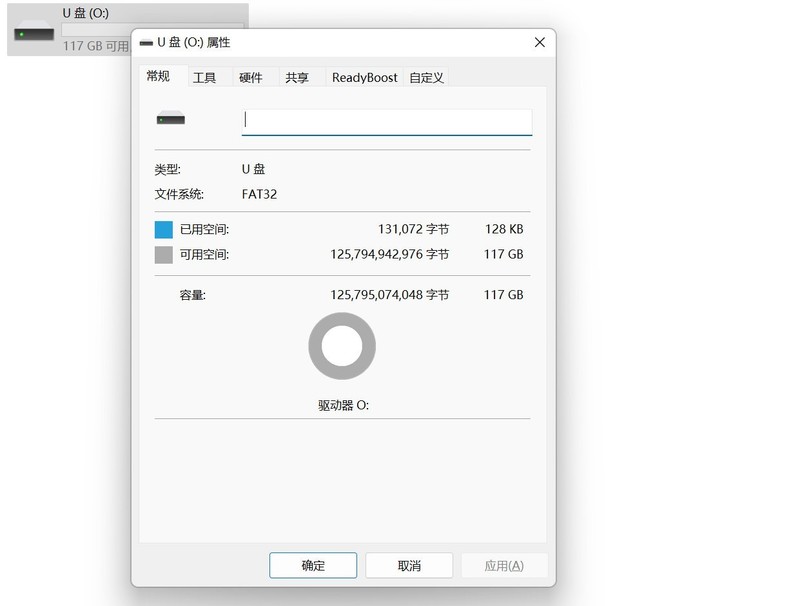Open the ReadyBoost tab
This screenshot has height=606, width=800.
363,77
